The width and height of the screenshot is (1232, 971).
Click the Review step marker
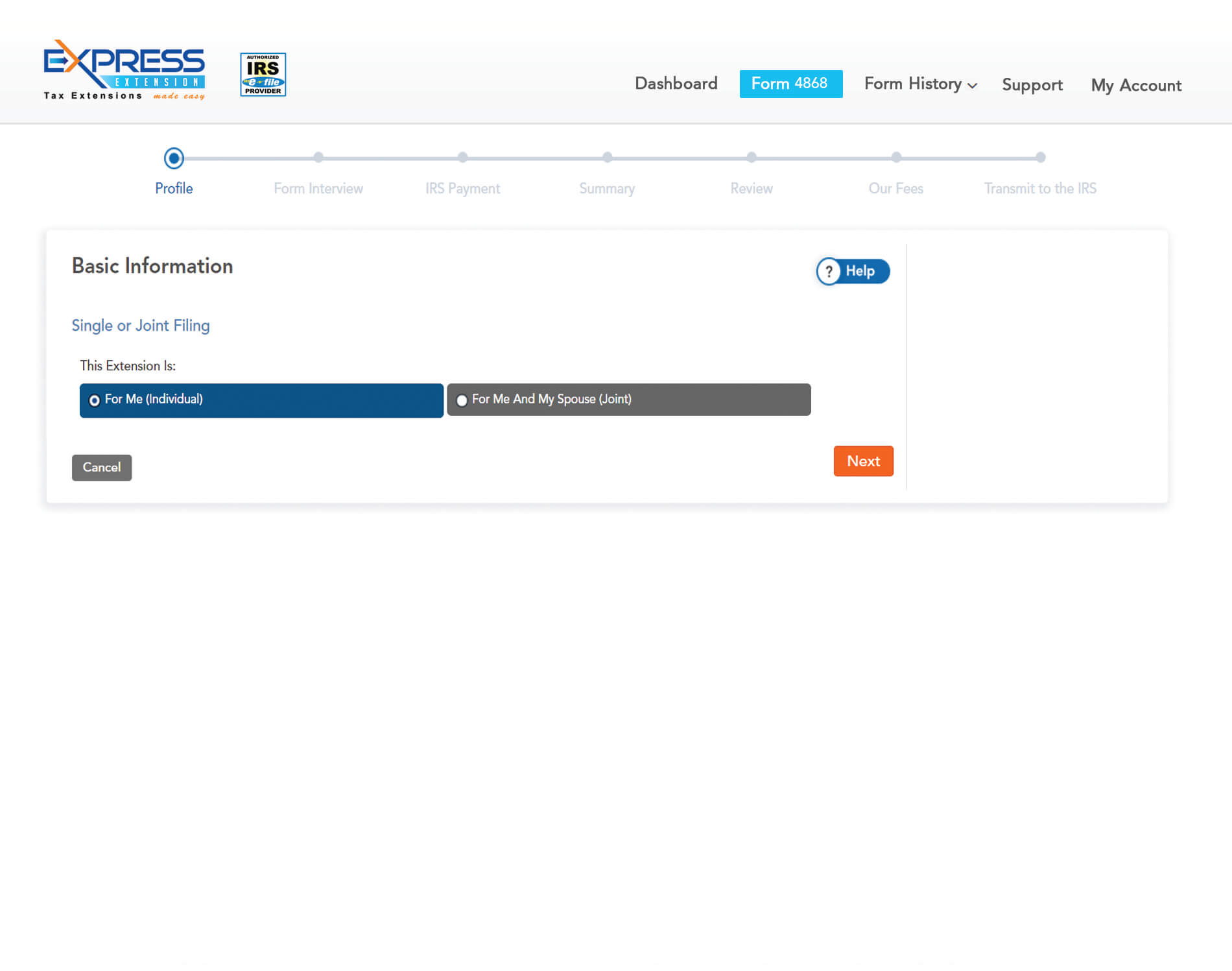click(752, 158)
